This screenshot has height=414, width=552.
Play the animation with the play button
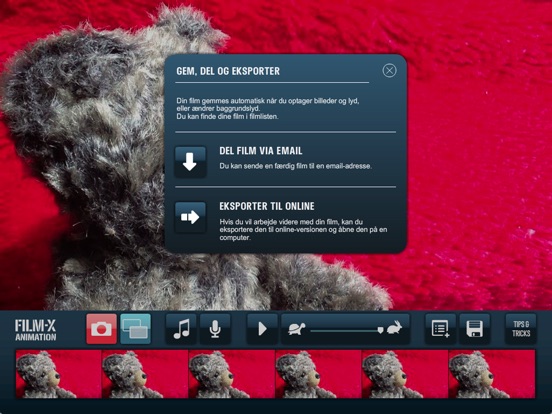[262, 329]
